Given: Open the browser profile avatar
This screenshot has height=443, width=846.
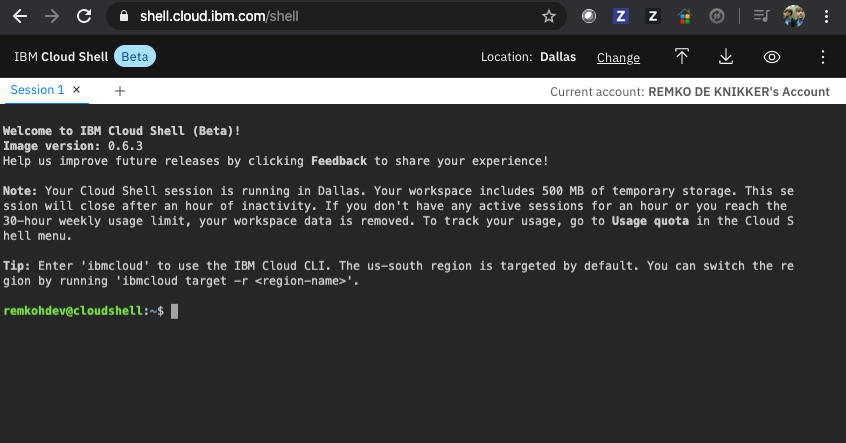Looking at the screenshot, I should [x=794, y=16].
